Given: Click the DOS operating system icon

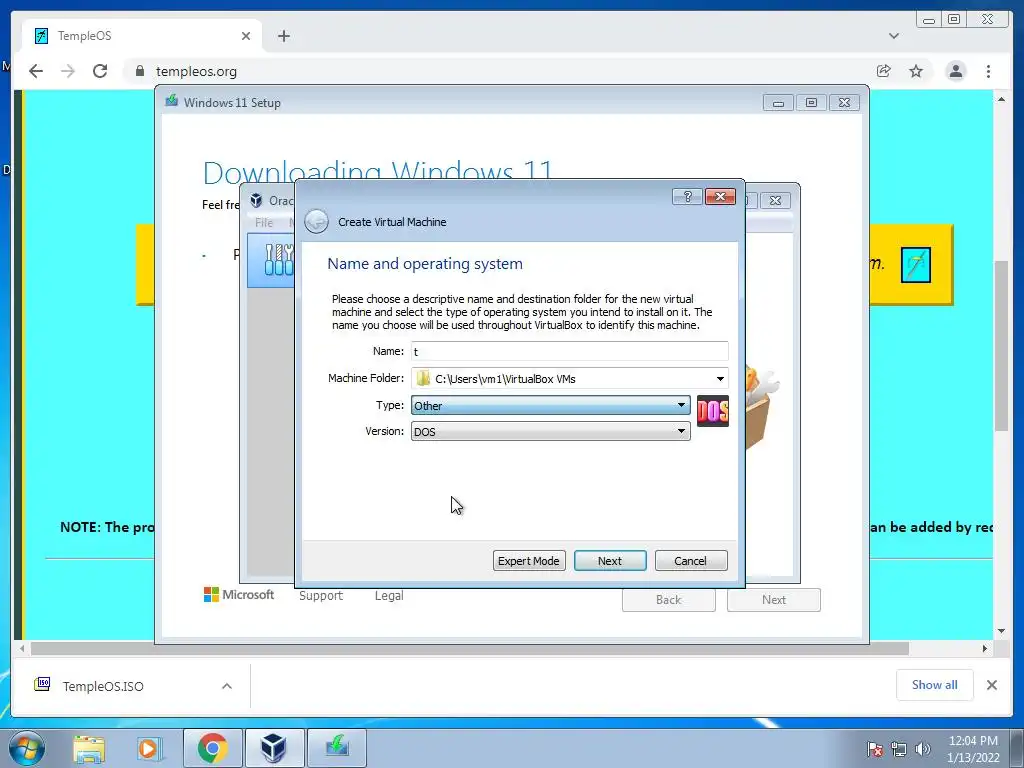Looking at the screenshot, I should (712, 411).
